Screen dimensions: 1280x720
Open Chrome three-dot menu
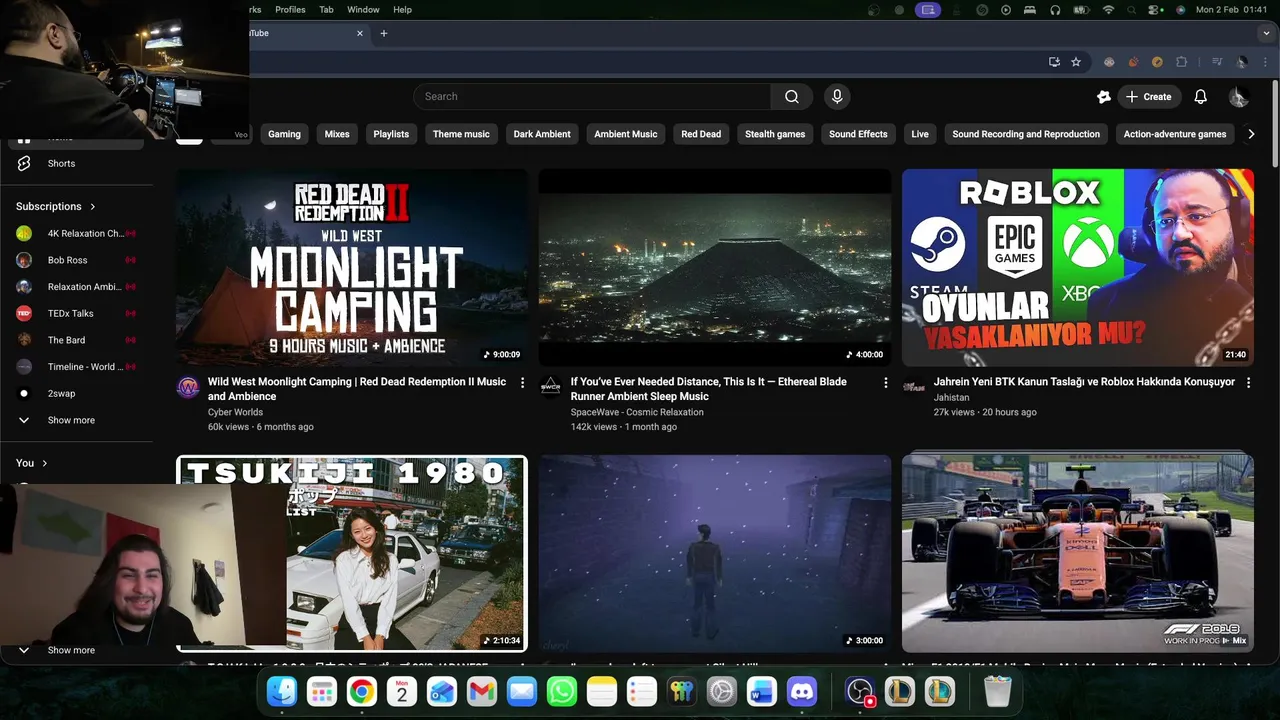point(1266,62)
